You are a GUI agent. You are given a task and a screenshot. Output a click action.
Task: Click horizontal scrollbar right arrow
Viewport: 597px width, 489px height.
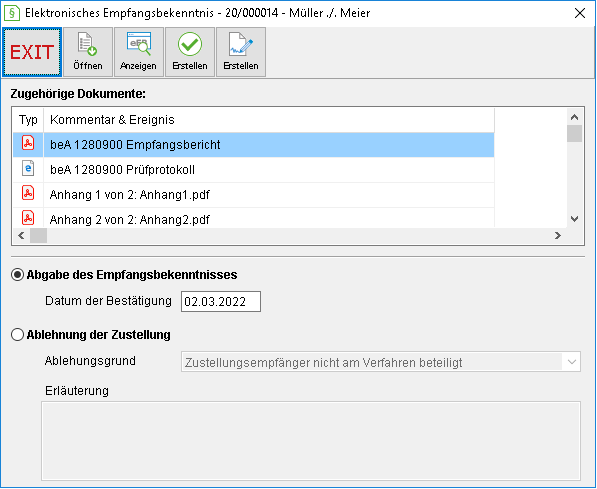pyautogui.click(x=558, y=236)
